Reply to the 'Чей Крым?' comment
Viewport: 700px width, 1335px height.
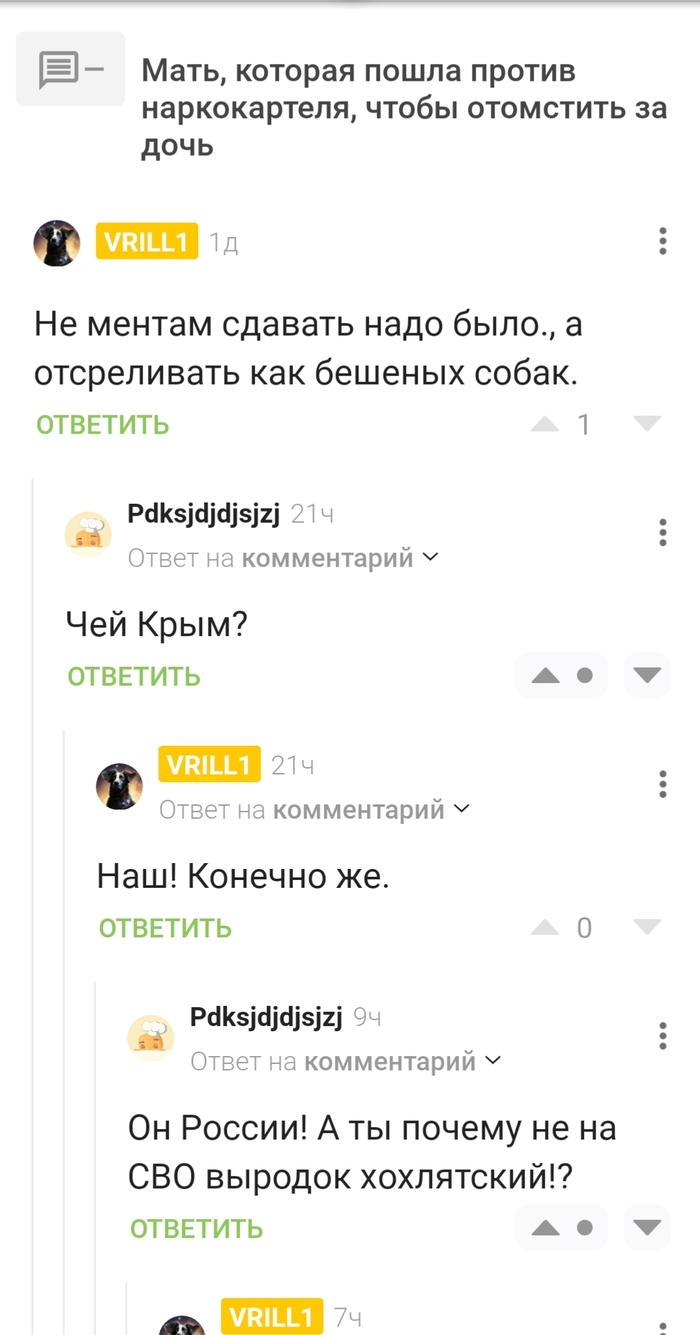(x=134, y=677)
